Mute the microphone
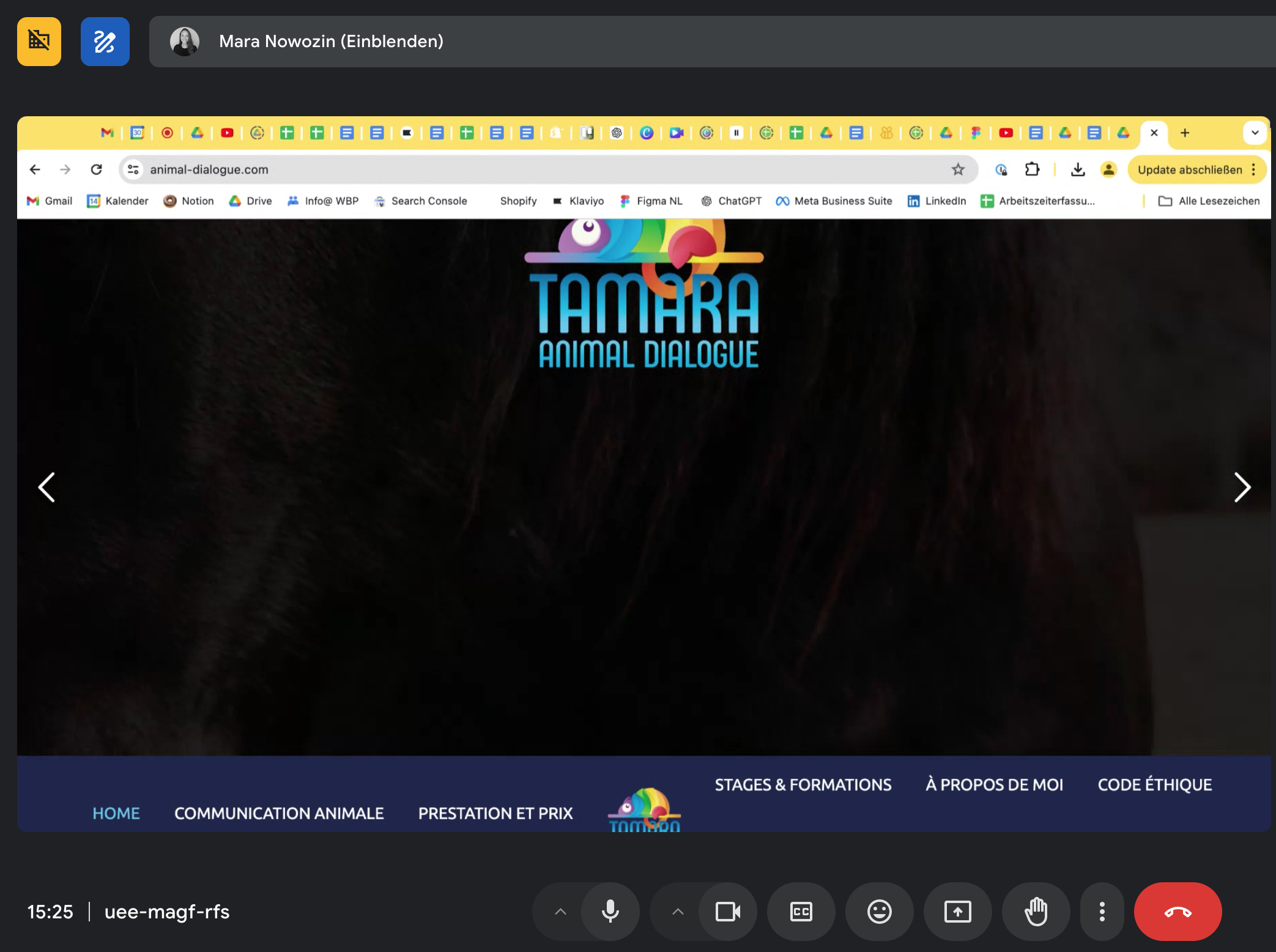 pos(610,912)
